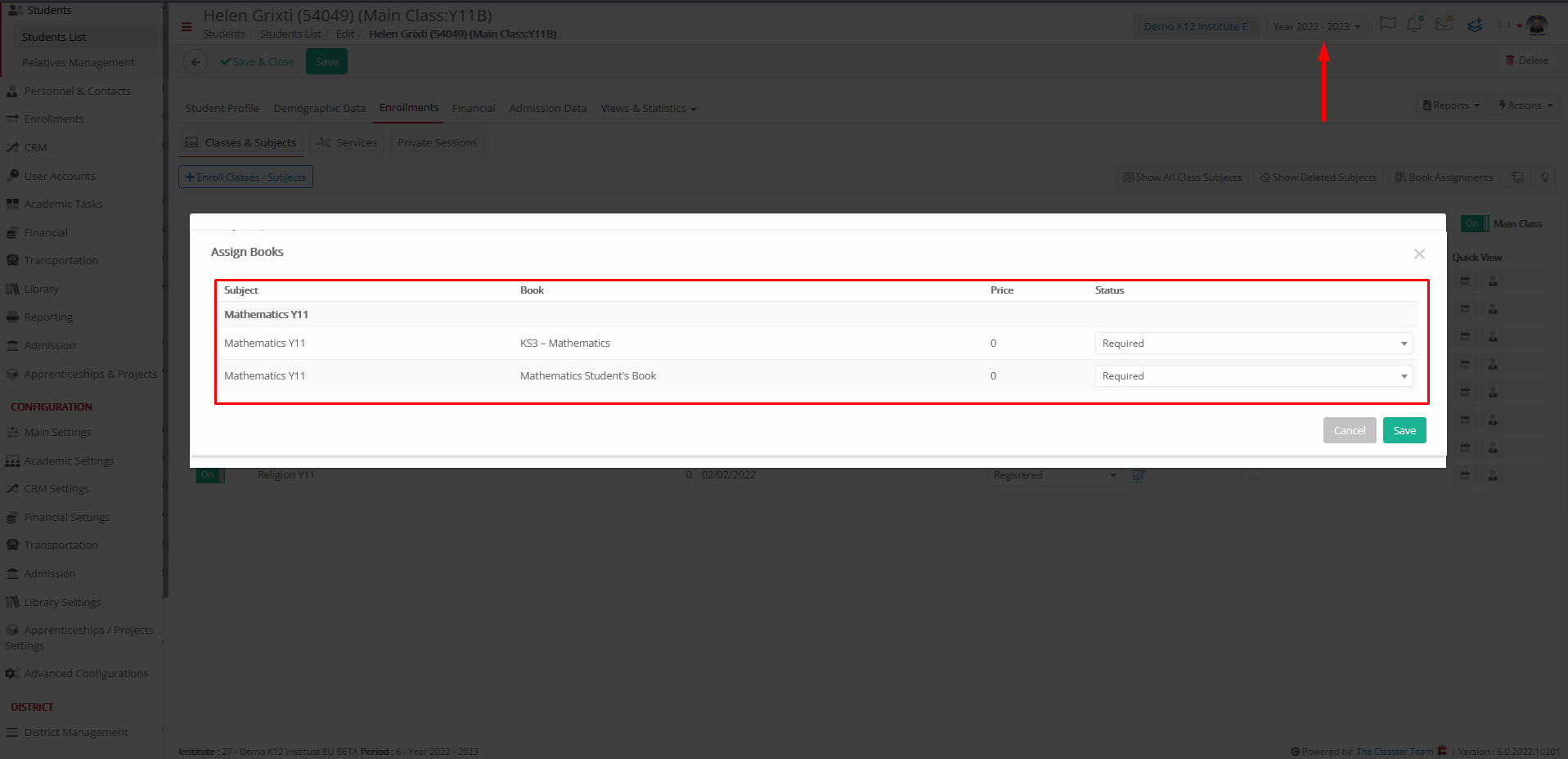Open Status dropdown for Mathematics Student's Book

pyautogui.click(x=1253, y=376)
